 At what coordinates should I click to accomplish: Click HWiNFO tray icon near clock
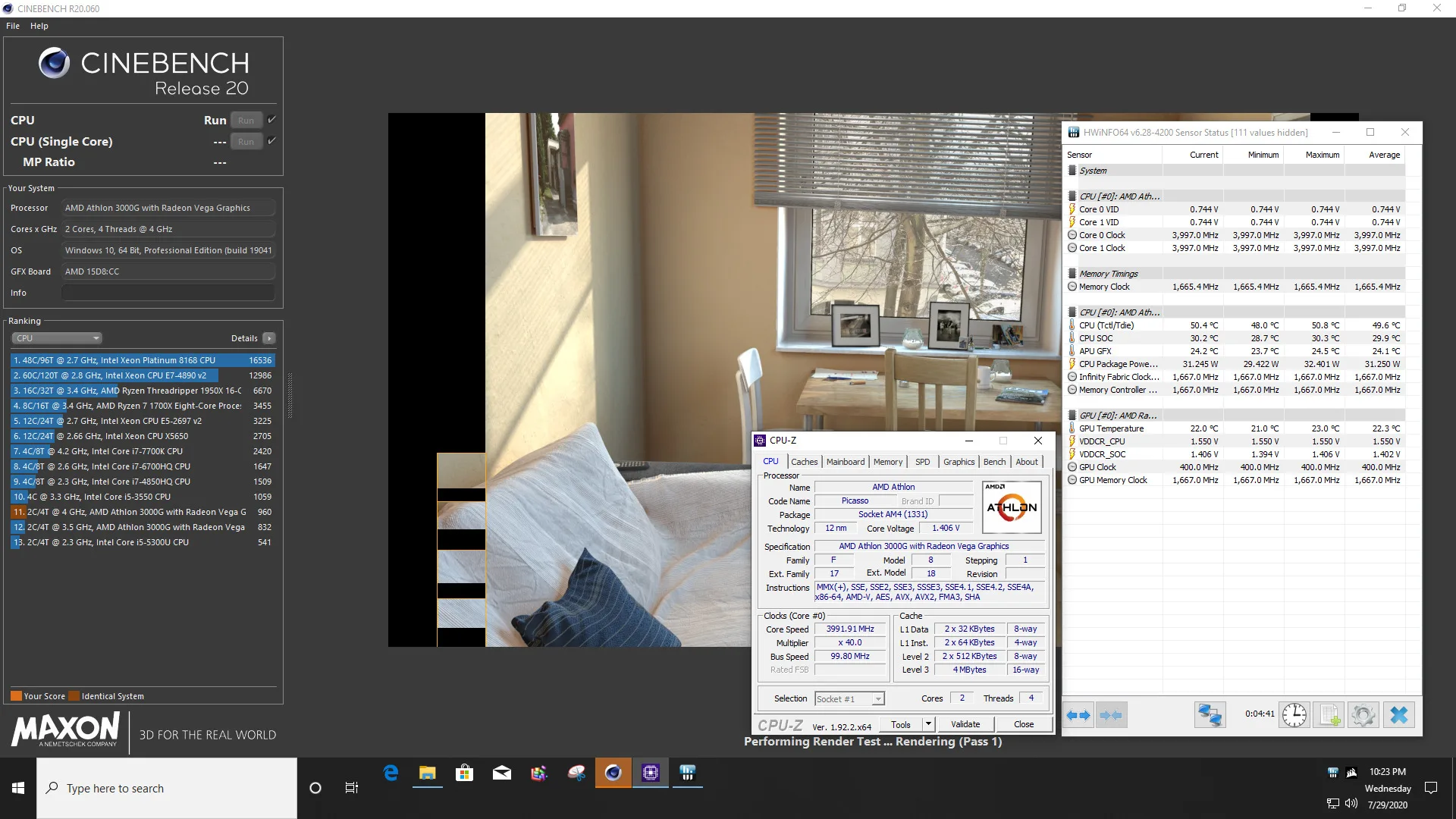coord(1332,773)
